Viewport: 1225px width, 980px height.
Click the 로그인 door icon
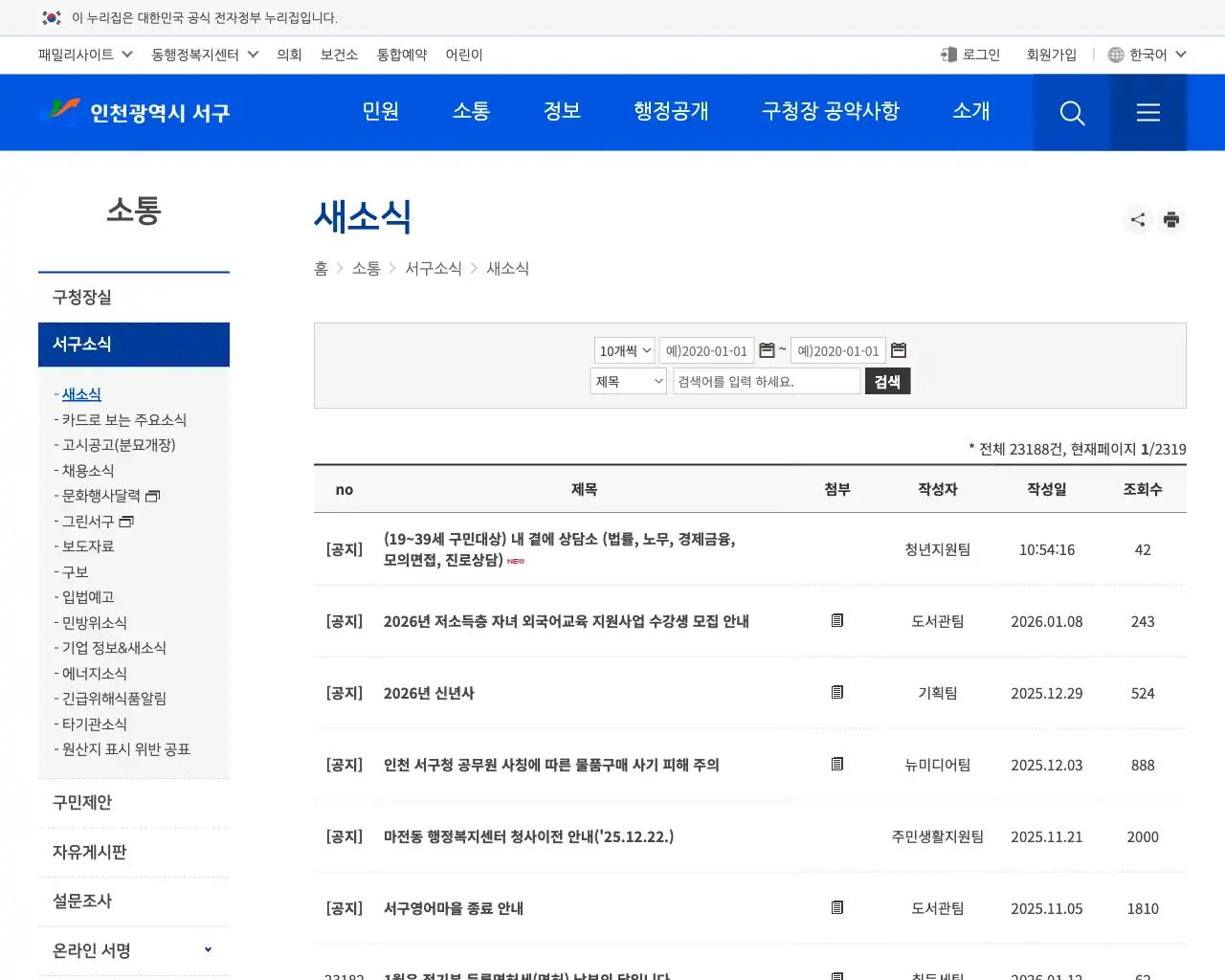tap(948, 55)
